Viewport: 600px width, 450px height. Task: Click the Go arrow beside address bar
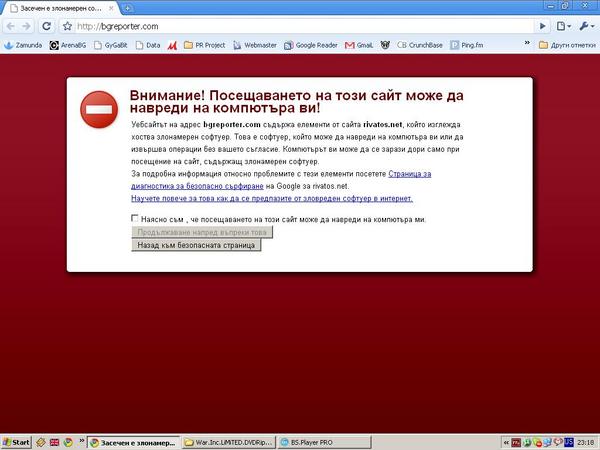pyautogui.click(x=542, y=26)
